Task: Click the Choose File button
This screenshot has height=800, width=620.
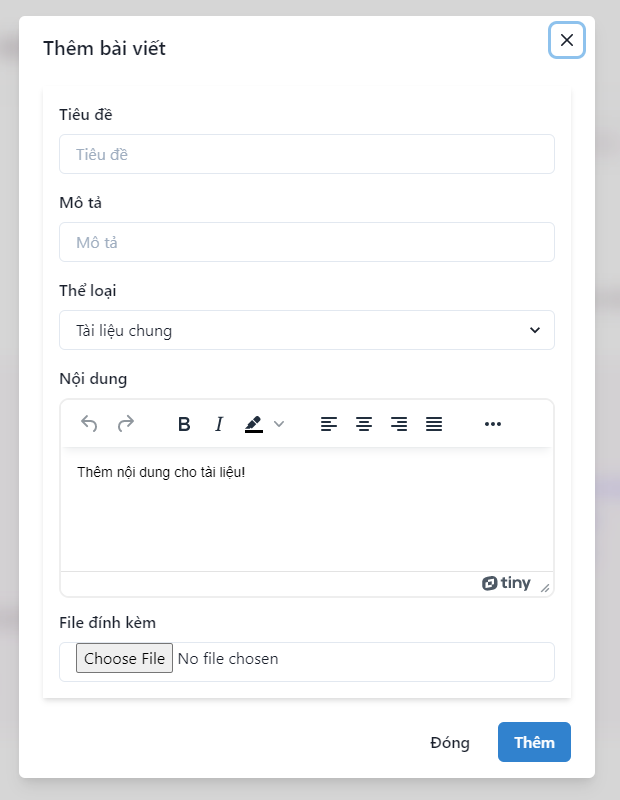Action: click(x=125, y=658)
